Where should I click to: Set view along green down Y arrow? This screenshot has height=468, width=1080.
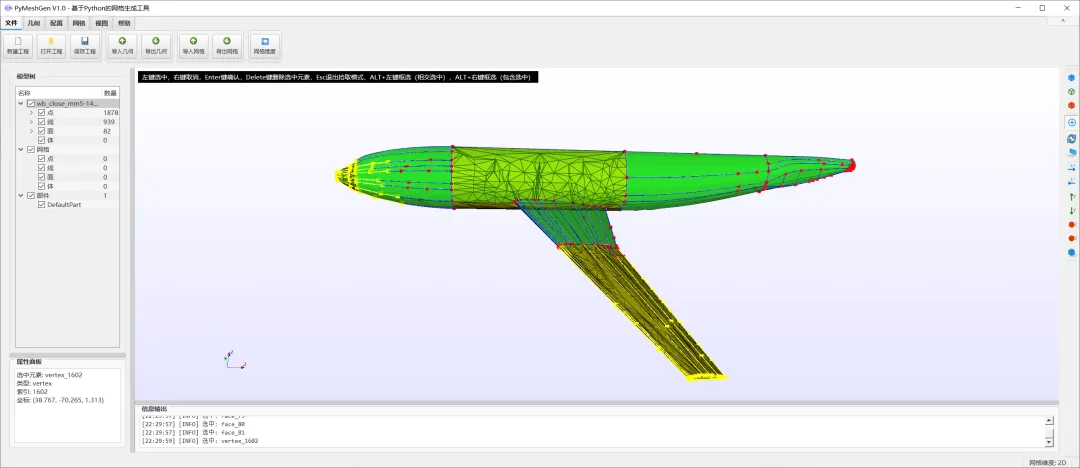pyautogui.click(x=1071, y=210)
